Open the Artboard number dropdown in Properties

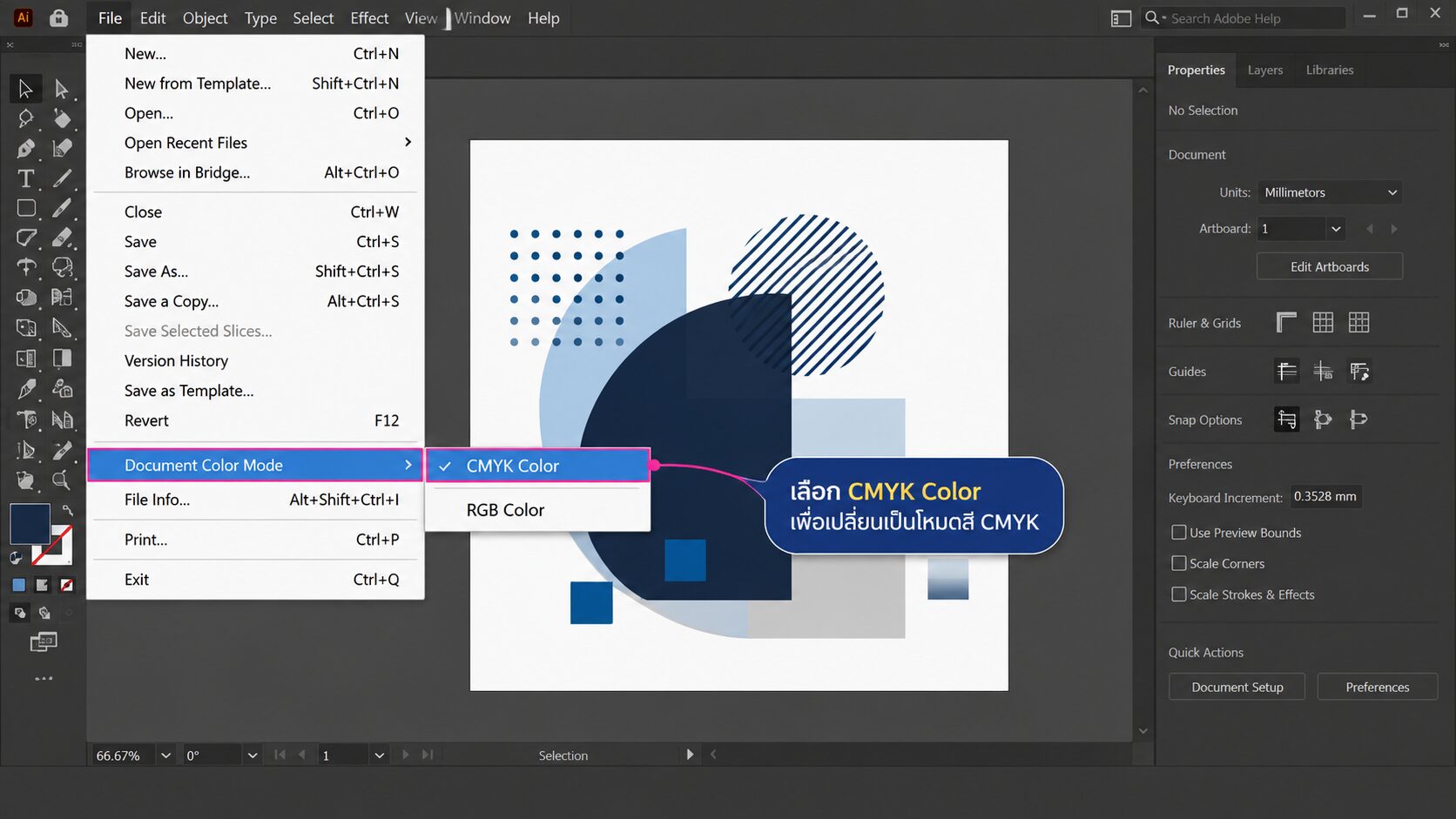pyautogui.click(x=1336, y=229)
